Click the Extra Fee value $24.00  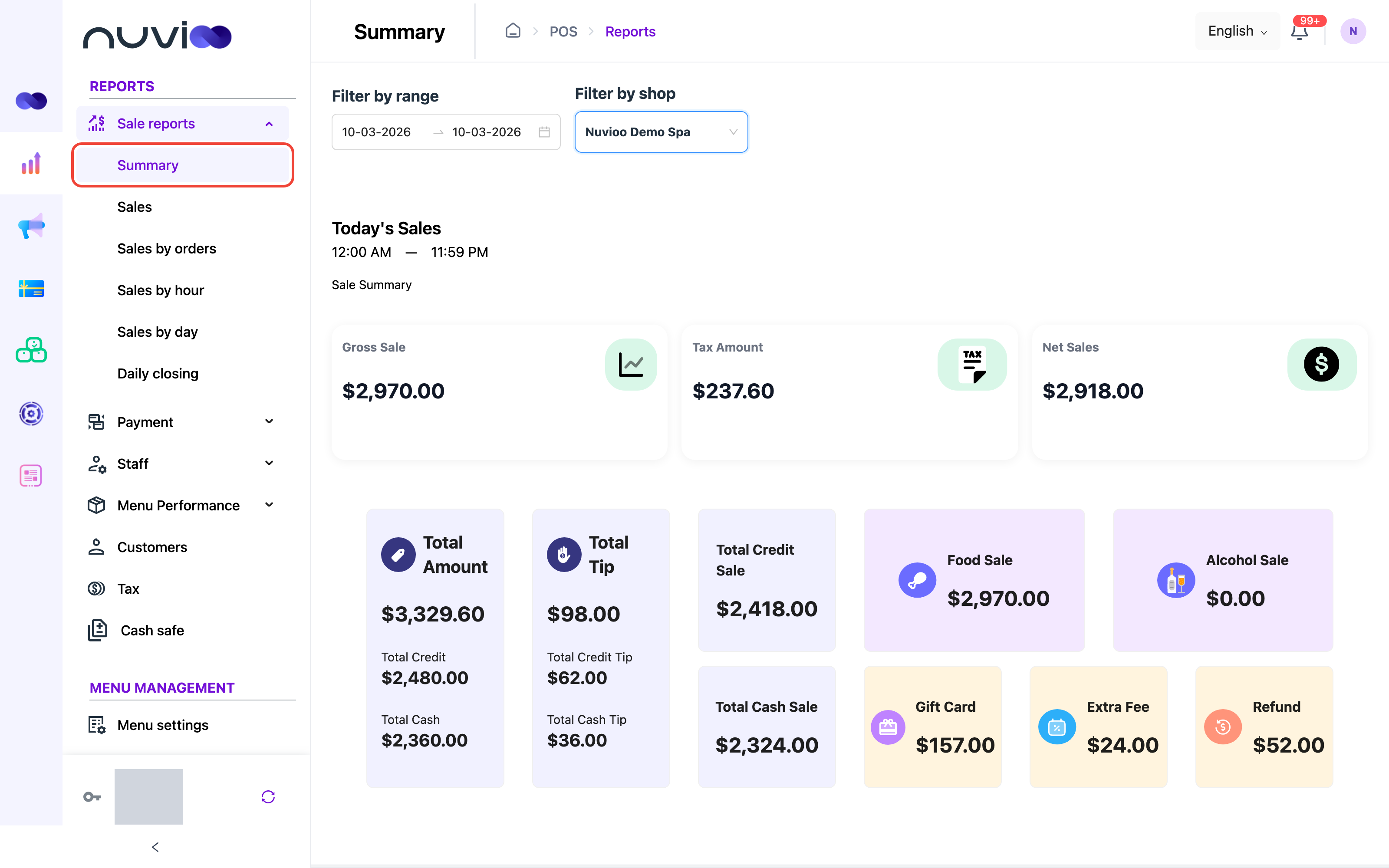pyautogui.click(x=1122, y=745)
